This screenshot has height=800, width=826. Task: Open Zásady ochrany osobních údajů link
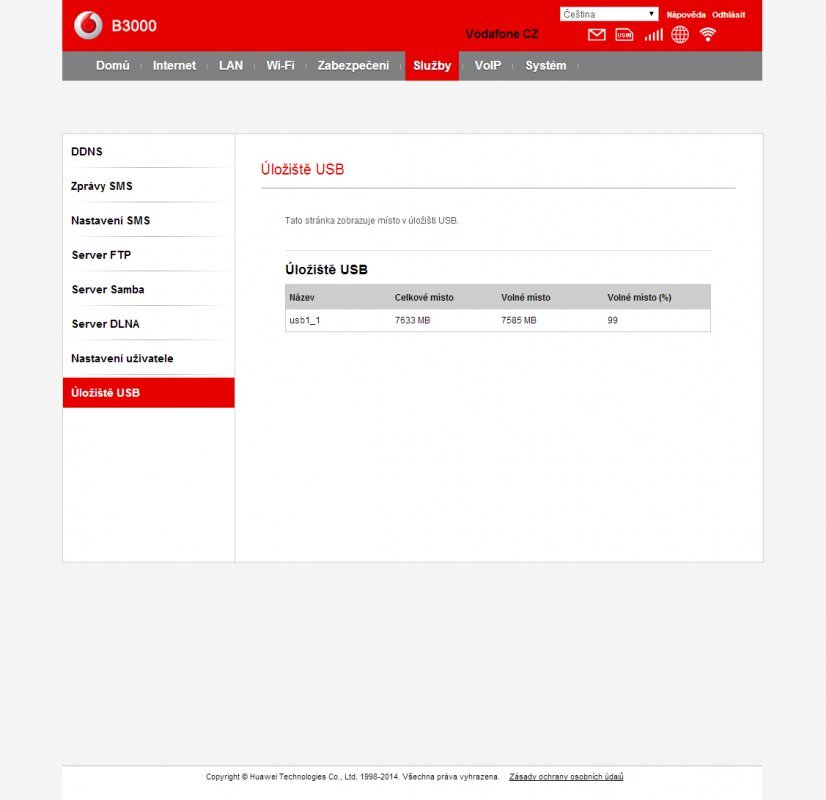566,776
